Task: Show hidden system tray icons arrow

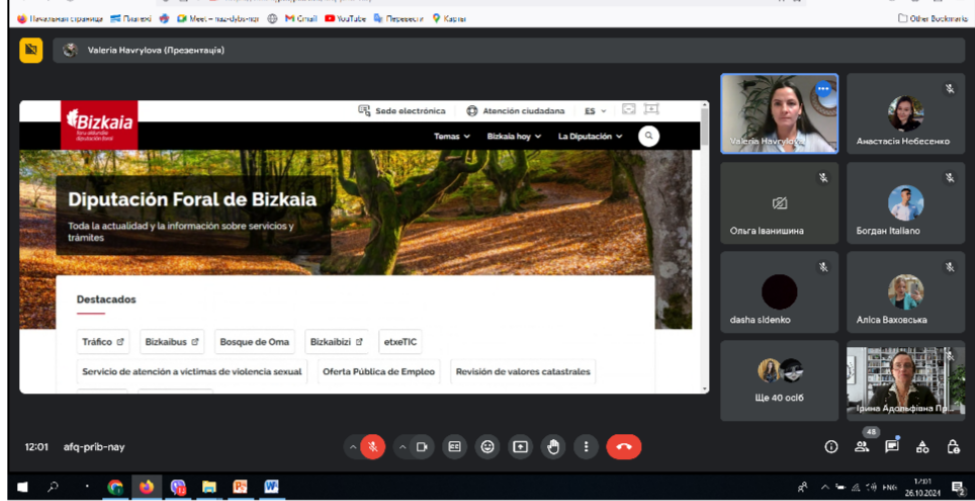Action: [825, 487]
